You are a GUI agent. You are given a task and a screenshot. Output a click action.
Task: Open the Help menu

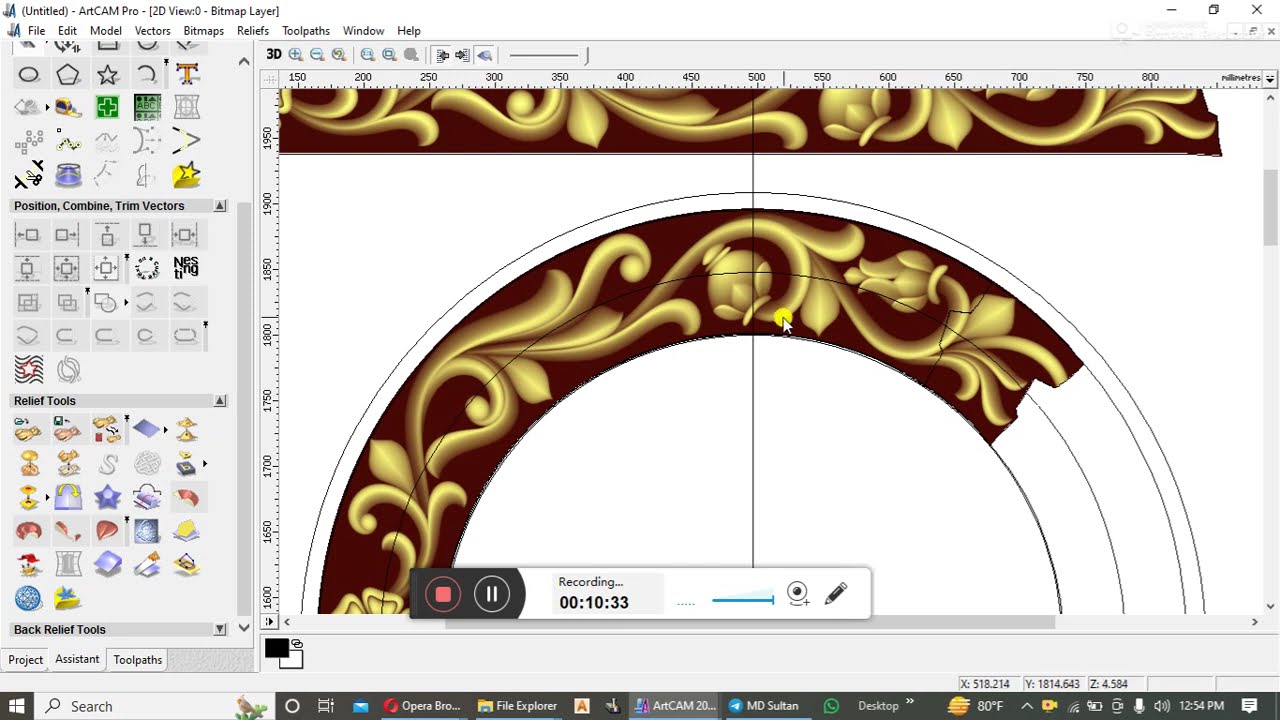click(x=409, y=31)
